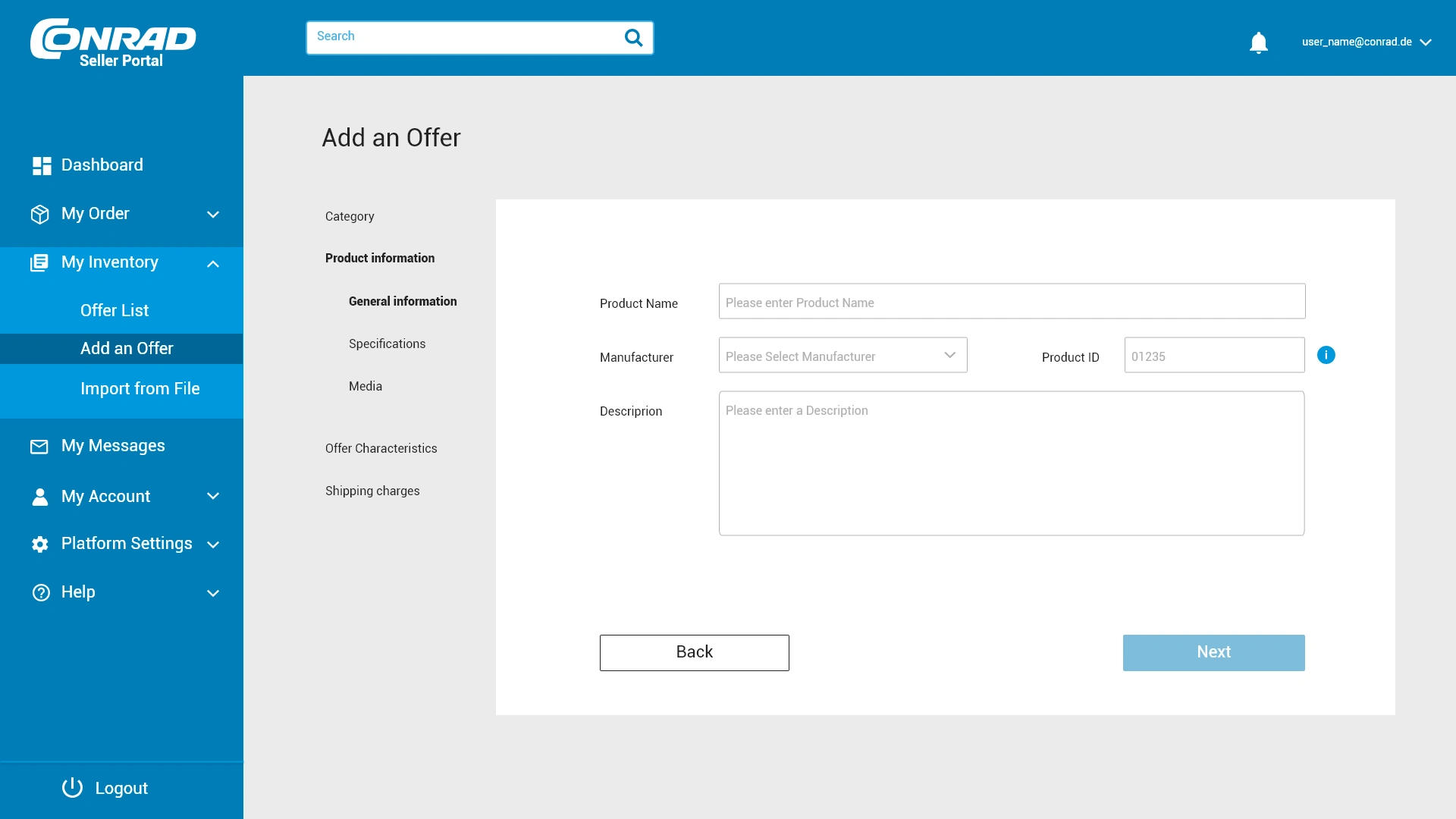This screenshot has height=819, width=1456.
Task: Open the Select Manufacturer dropdown
Action: 843,356
